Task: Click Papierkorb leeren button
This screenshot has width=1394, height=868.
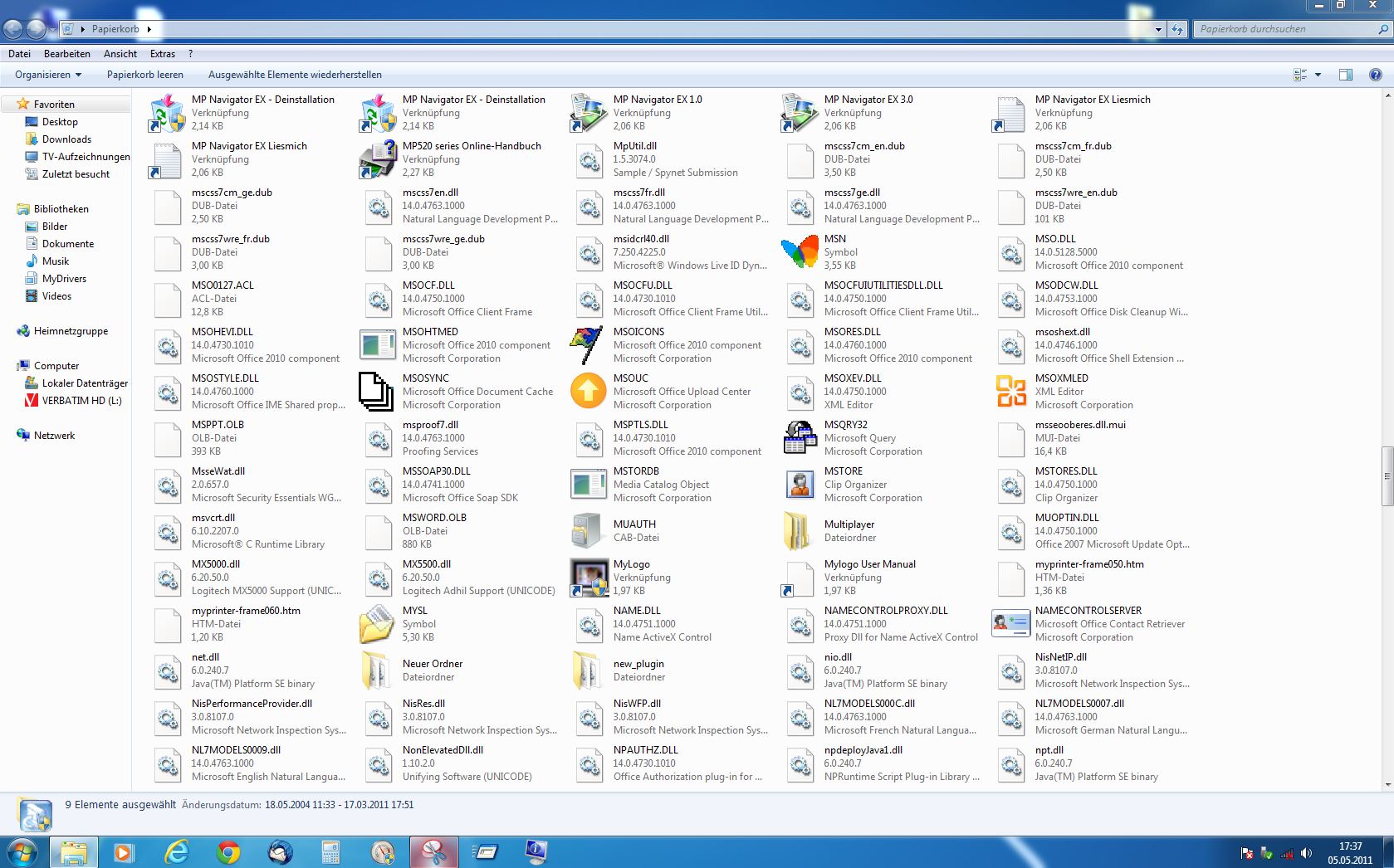Action: (145, 75)
